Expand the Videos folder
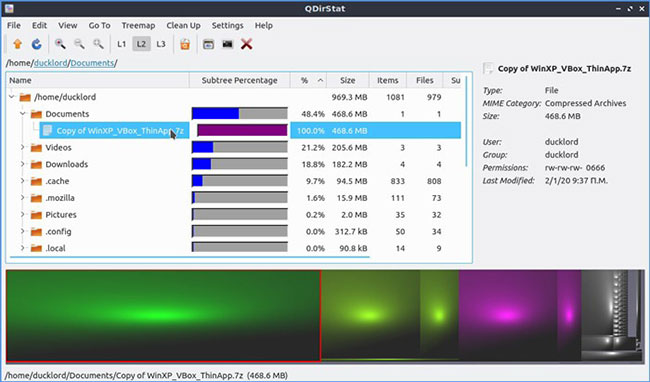This screenshot has height=382, width=650. tap(23, 147)
